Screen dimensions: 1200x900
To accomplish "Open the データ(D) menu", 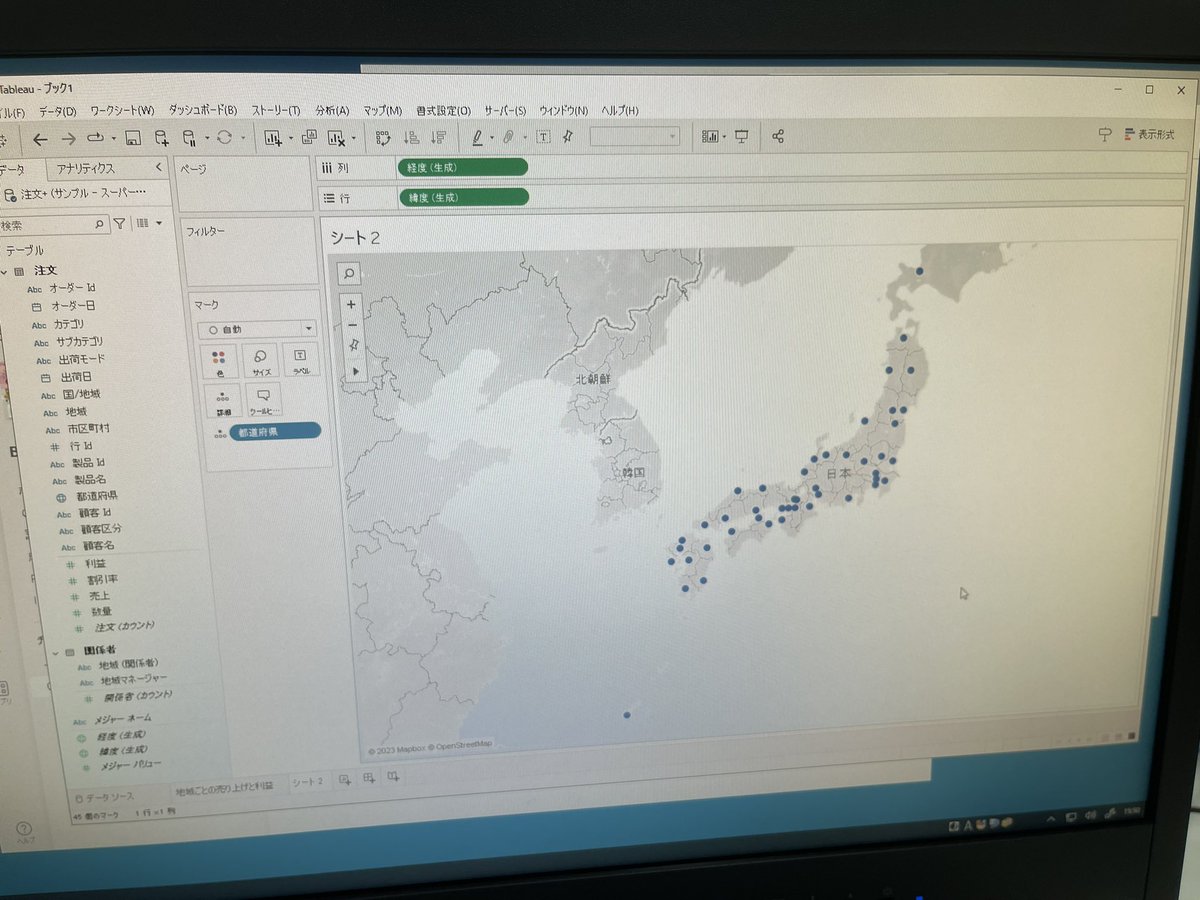I will pos(57,111).
